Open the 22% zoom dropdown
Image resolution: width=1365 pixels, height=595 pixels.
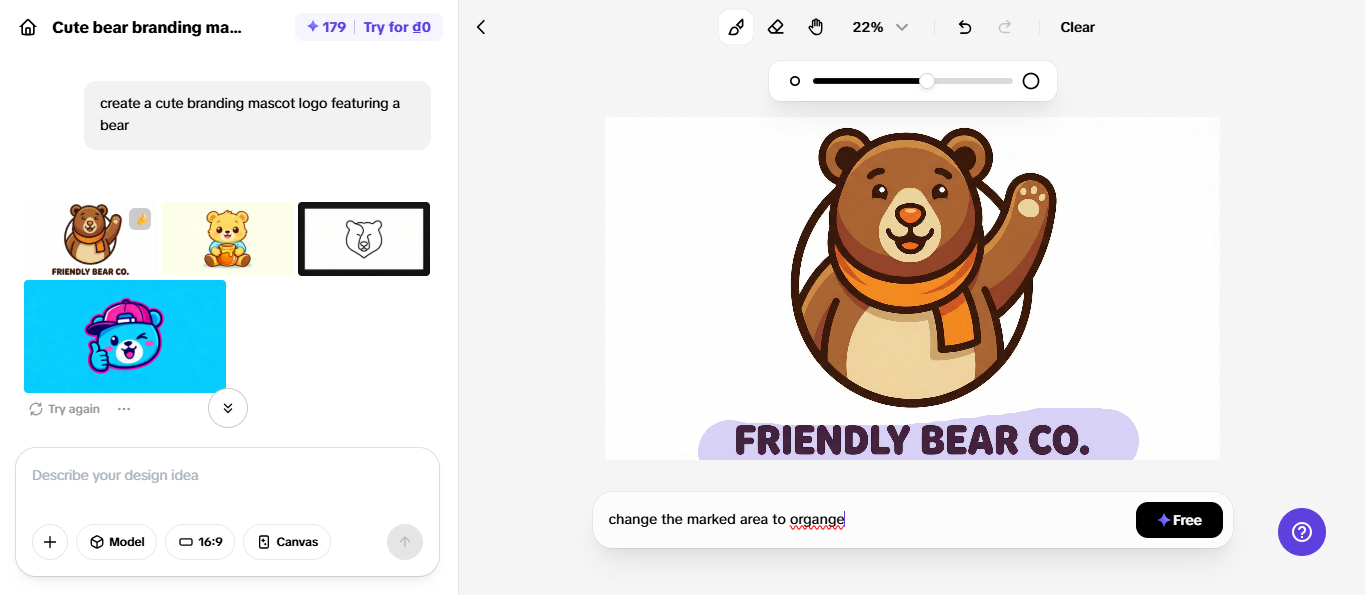pyautogui.click(x=880, y=27)
